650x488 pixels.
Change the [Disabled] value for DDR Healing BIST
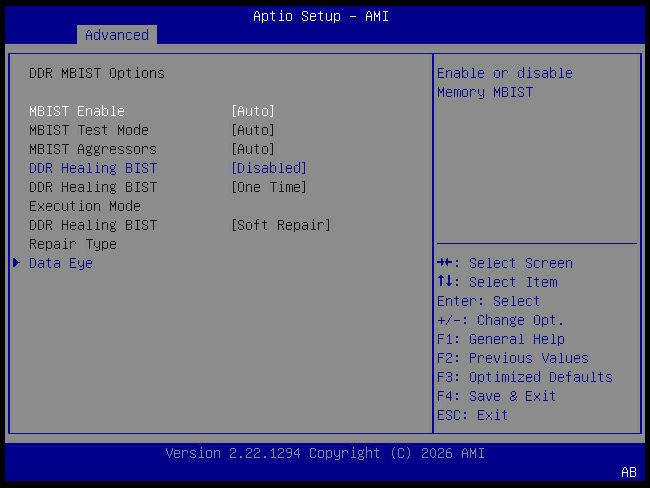pyautogui.click(x=269, y=168)
